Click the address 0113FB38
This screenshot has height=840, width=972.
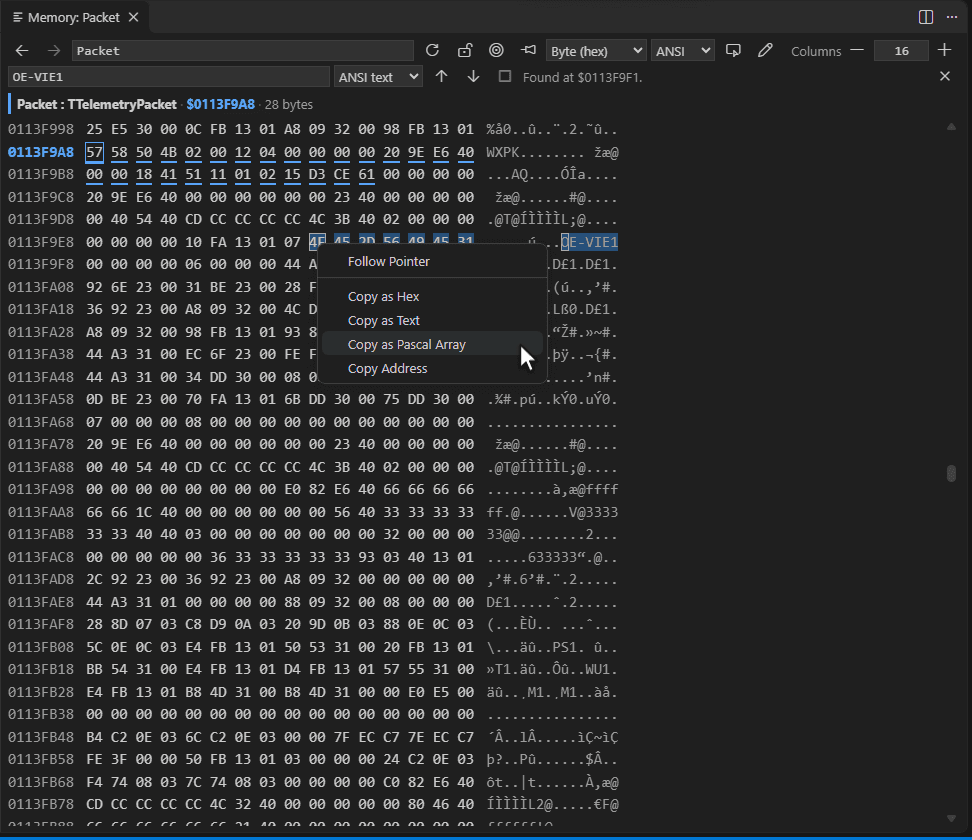coord(41,714)
